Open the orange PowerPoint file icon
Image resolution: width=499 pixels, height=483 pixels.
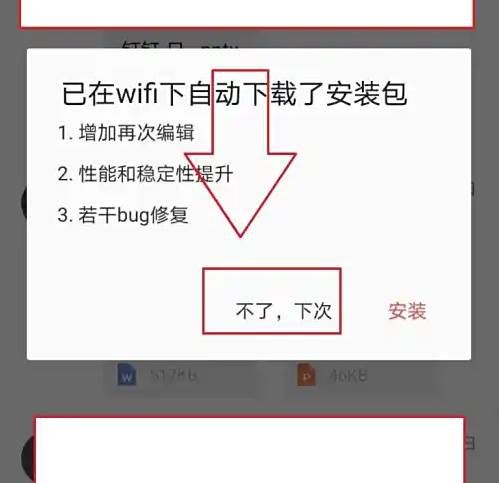click(x=306, y=375)
